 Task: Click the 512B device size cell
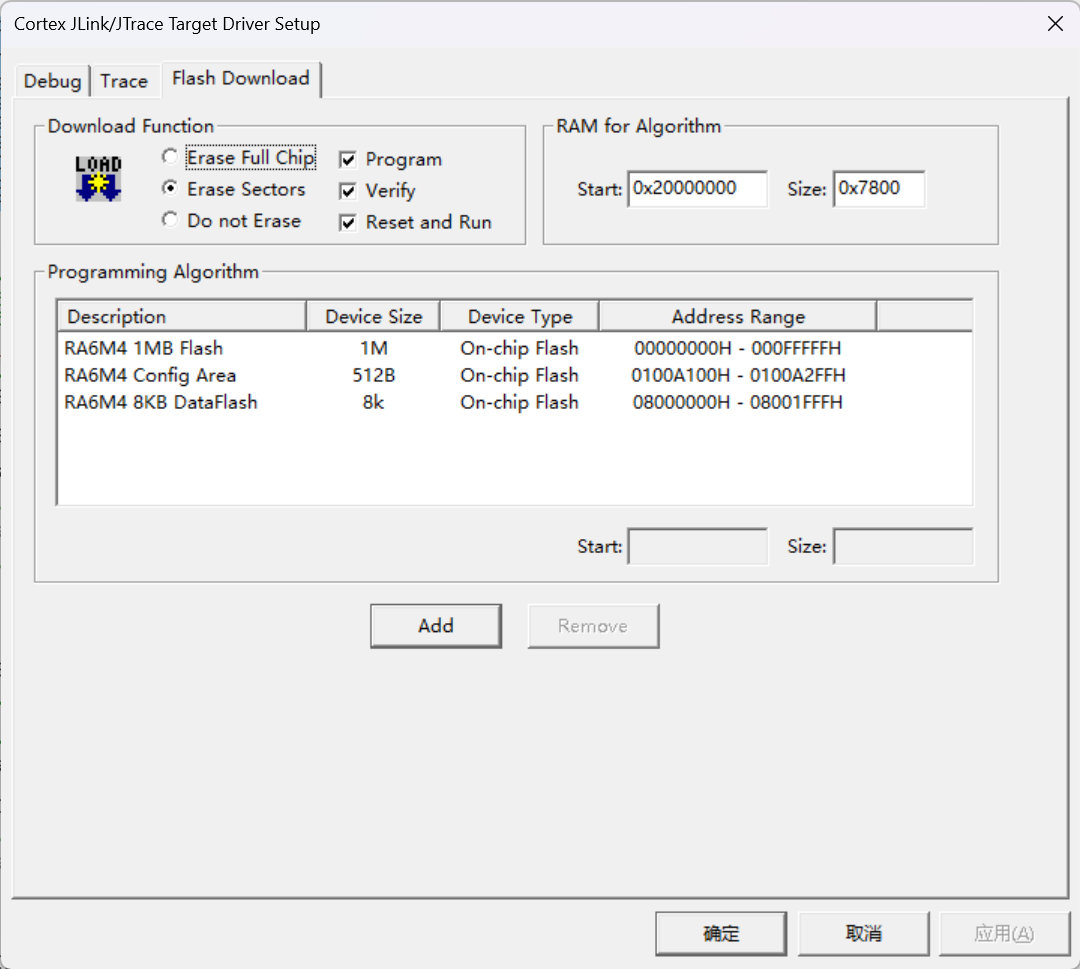(373, 375)
